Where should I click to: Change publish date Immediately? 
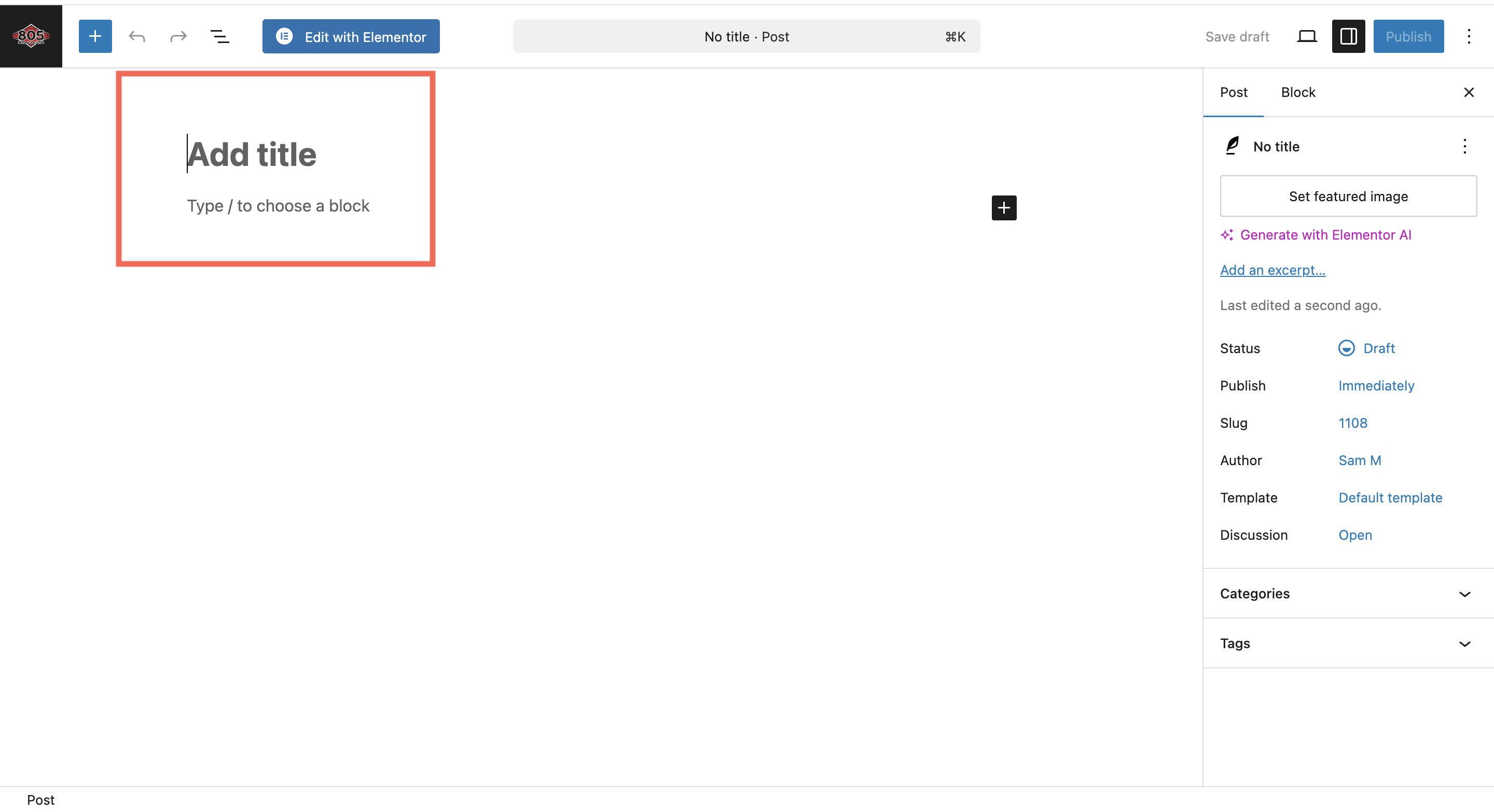click(x=1376, y=385)
